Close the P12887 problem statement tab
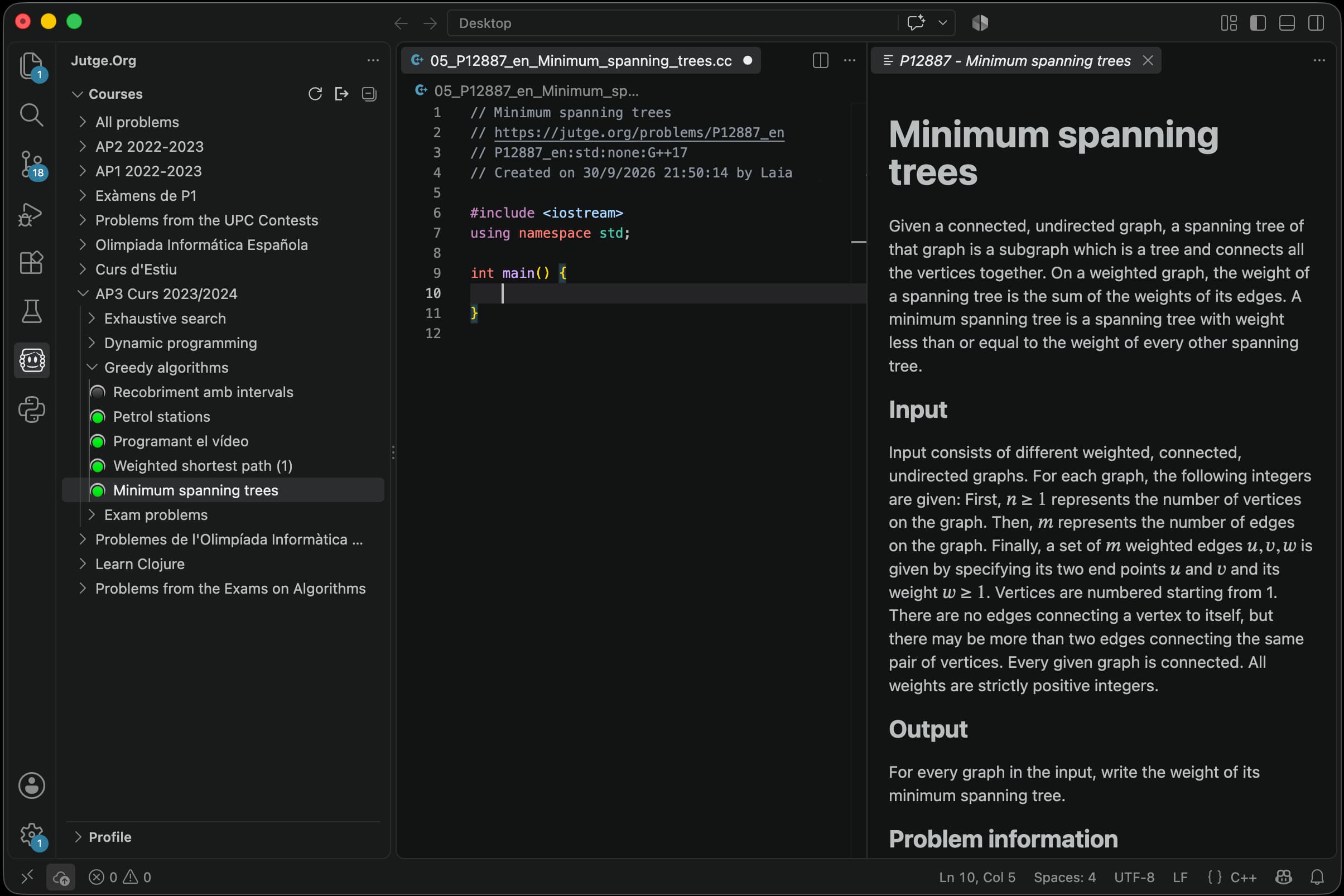The width and height of the screenshot is (1344, 896). point(1148,60)
